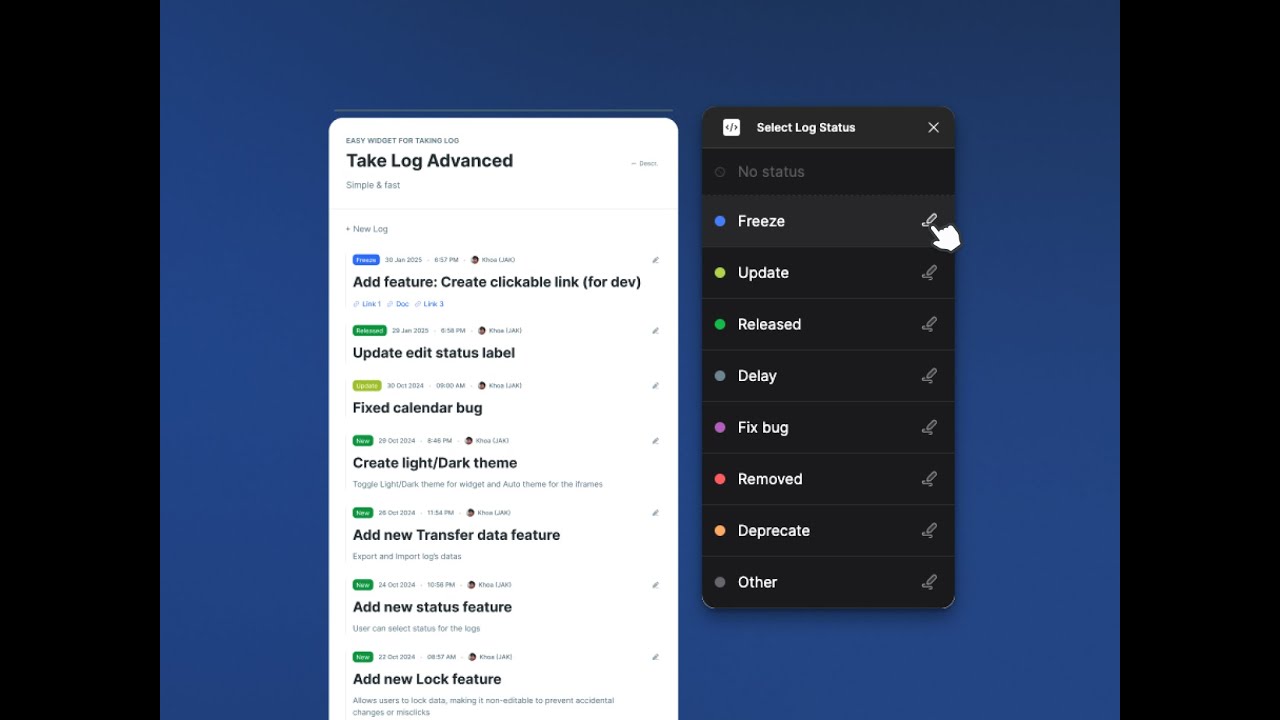Click the edit pencil icon beside Delay status
The image size is (1280, 720).
[929, 376]
